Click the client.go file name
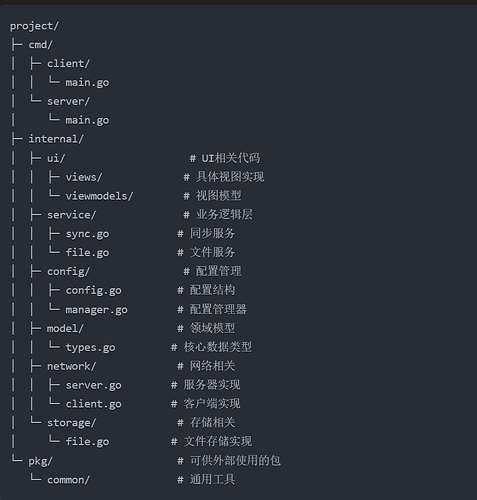 pyautogui.click(x=93, y=404)
